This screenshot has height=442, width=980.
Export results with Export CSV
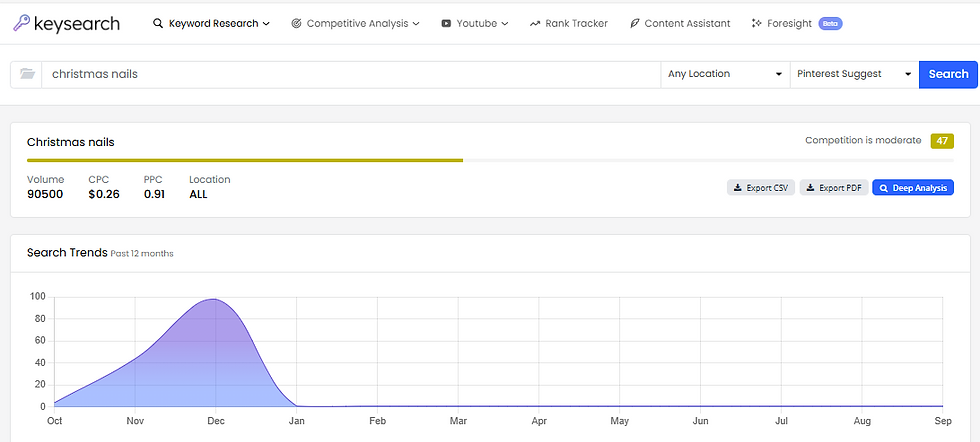click(760, 187)
